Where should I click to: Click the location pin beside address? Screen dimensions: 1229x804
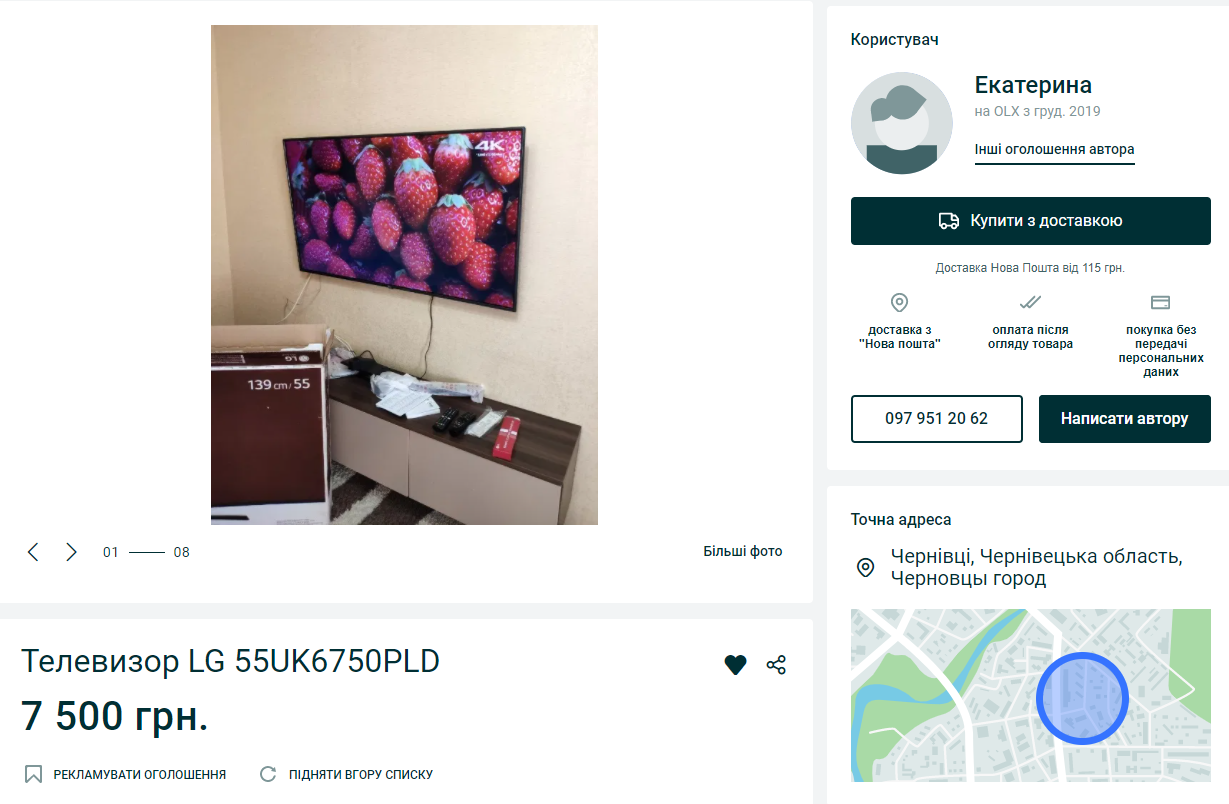pyautogui.click(x=866, y=568)
